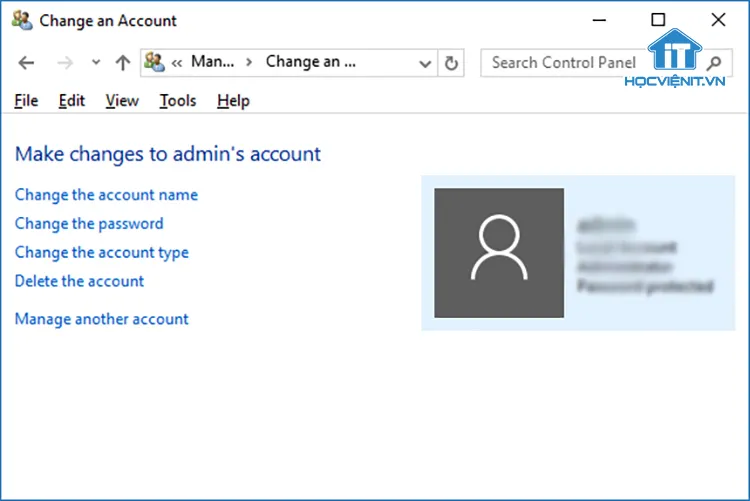Click the title bar window icon

pyautogui.click(x=21, y=20)
